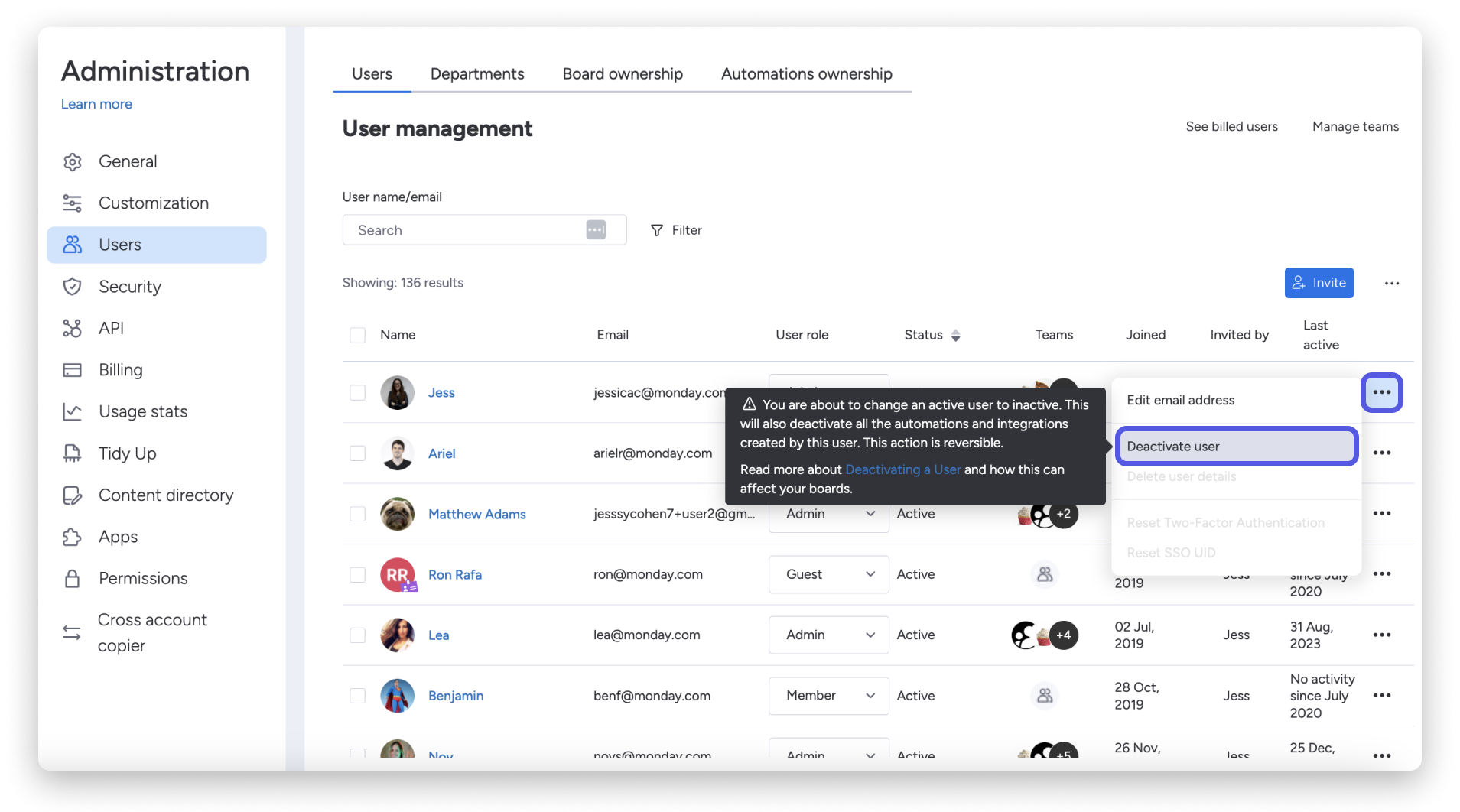Screen dimensions: 1460x812
Task: Open Cross account copier arrows icon
Action: [x=72, y=632]
